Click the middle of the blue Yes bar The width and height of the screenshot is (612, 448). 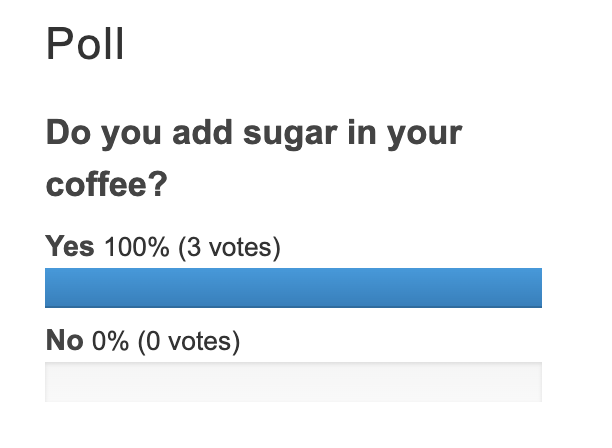pyautogui.click(x=293, y=287)
